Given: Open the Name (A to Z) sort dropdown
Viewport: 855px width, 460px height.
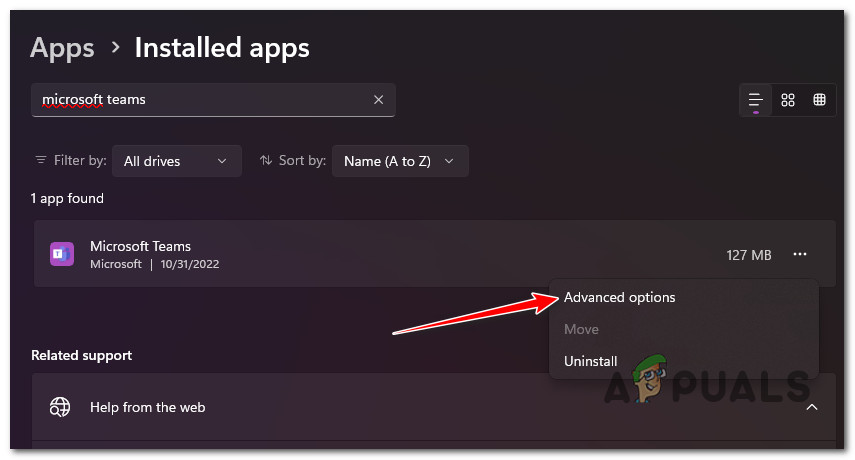Looking at the screenshot, I should [400, 161].
